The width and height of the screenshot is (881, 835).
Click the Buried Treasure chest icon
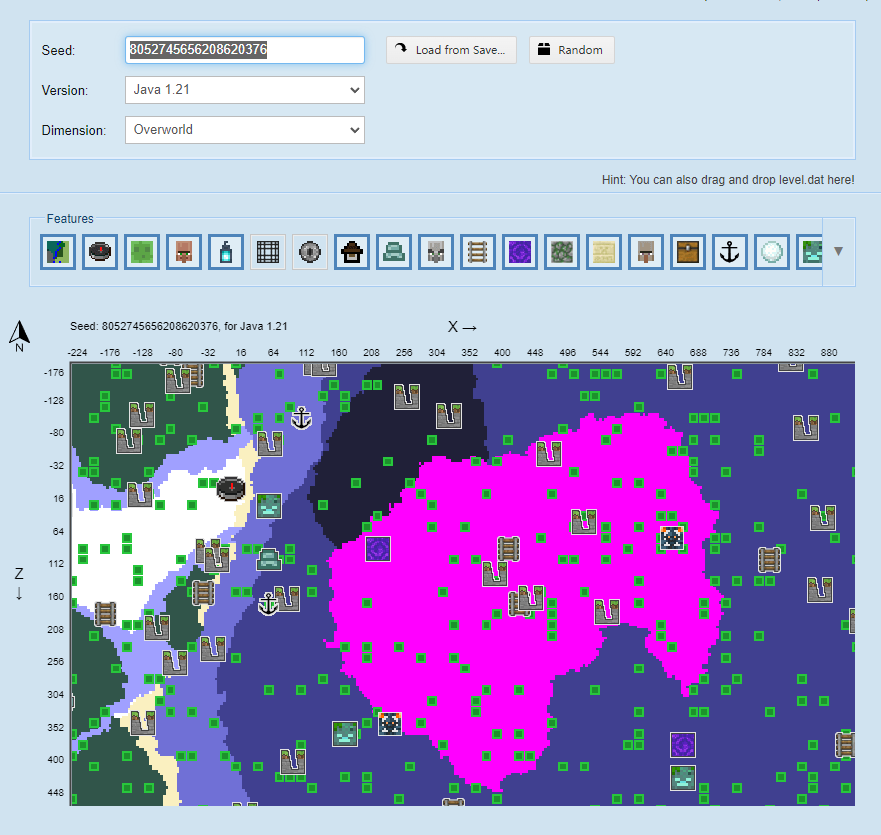[688, 252]
